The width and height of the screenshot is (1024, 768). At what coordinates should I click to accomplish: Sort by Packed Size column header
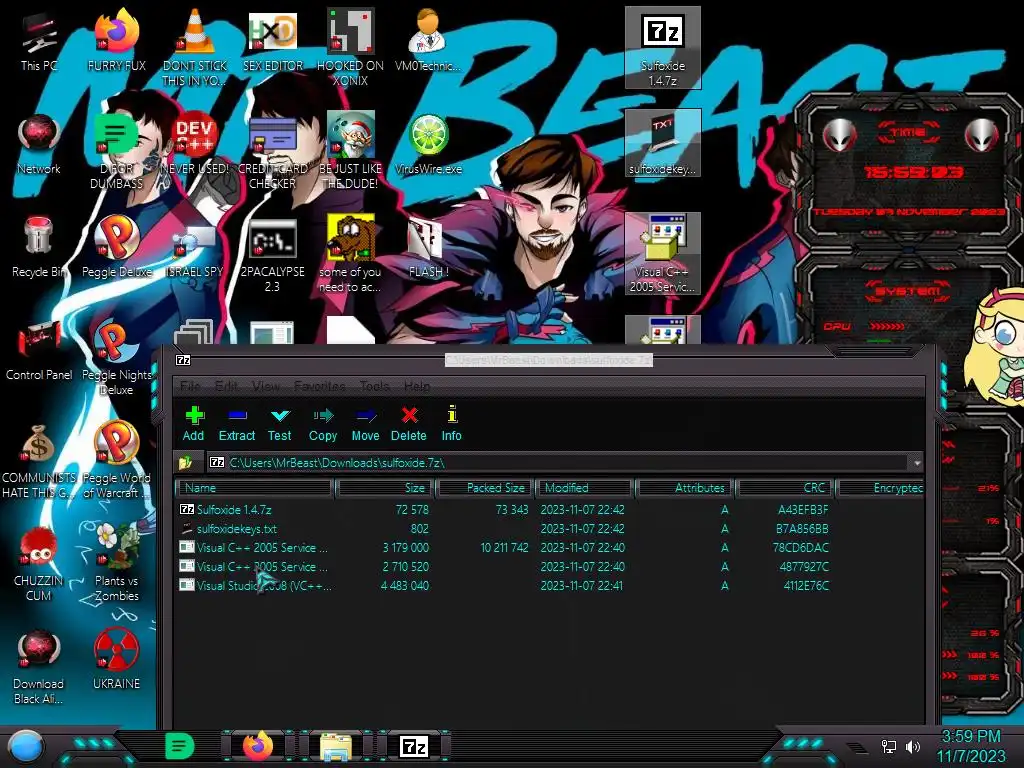[485, 488]
